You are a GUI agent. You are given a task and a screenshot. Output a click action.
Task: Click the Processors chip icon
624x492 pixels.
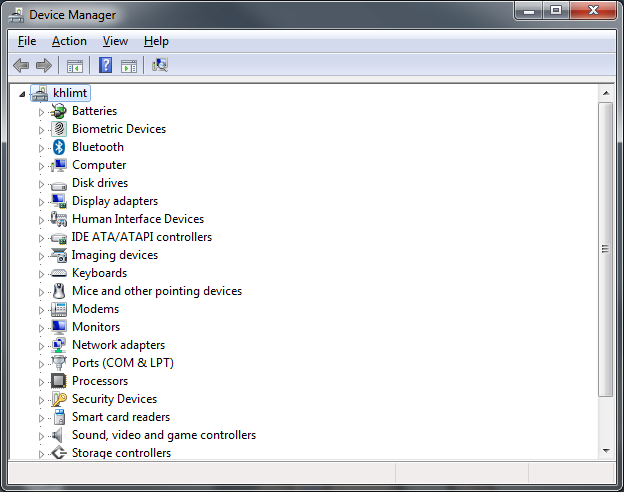59,381
